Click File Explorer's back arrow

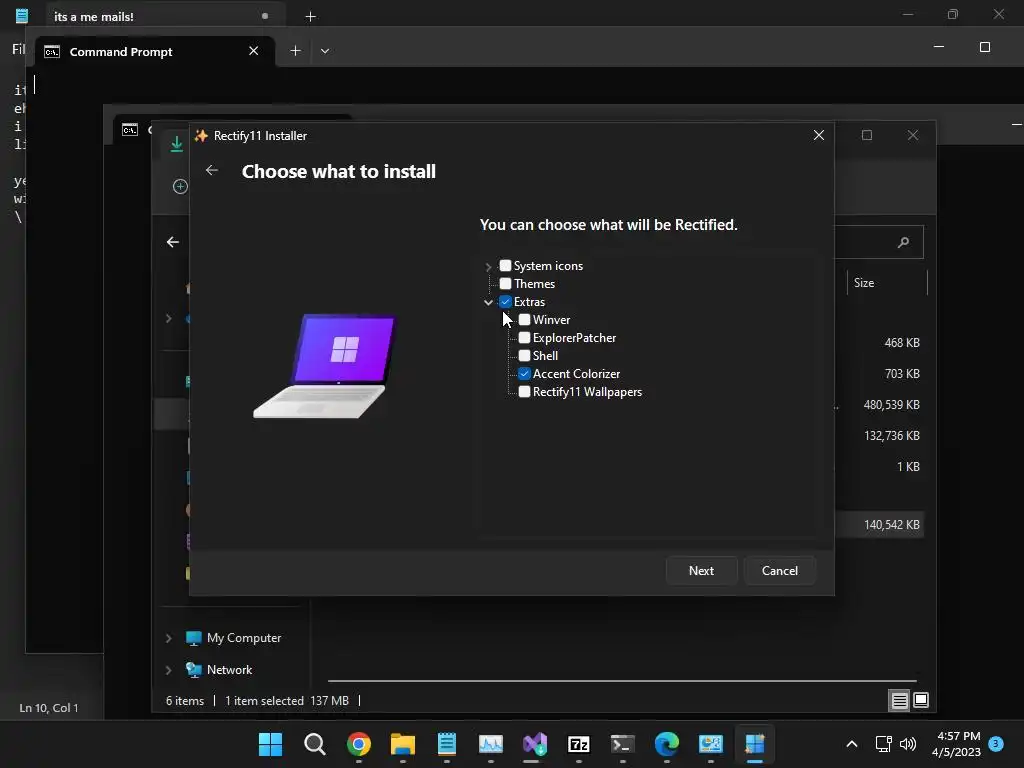[172, 242]
